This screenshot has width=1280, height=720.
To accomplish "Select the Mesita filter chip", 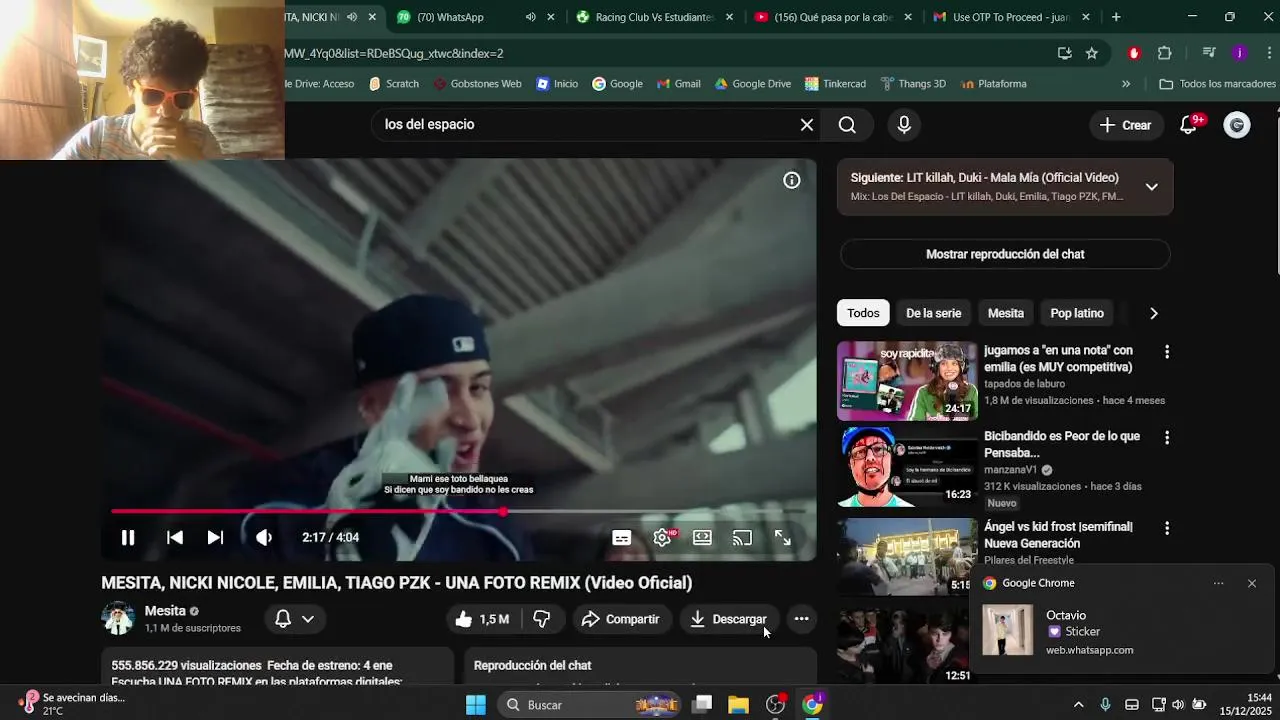I will tap(1006, 313).
